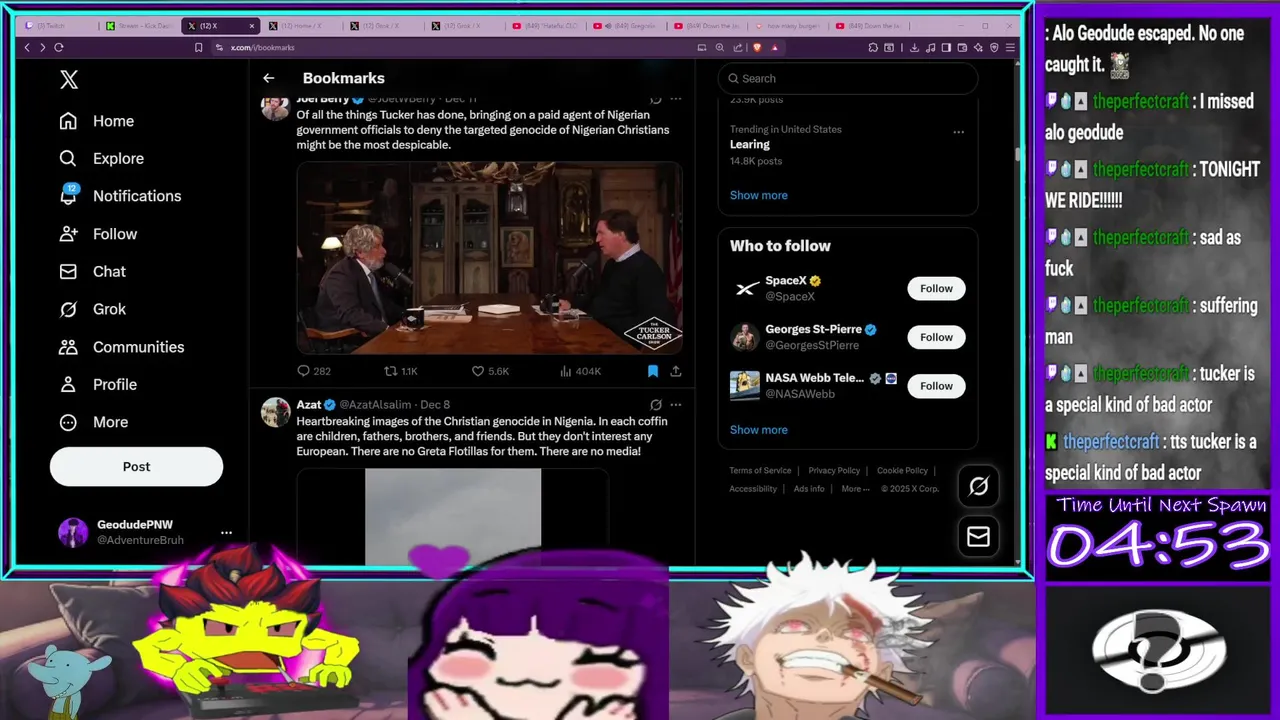This screenshot has height=720, width=1280.
Task: Open Chat from the sidebar
Action: tap(92, 271)
